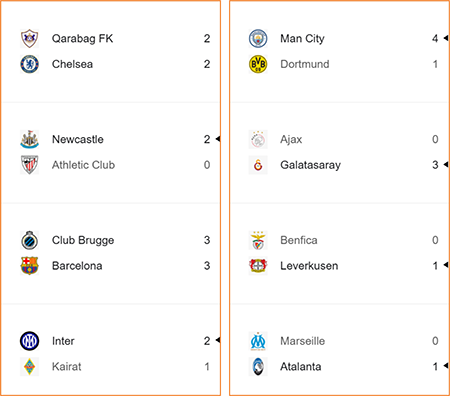Click the Newcastle club crest

click(x=29, y=139)
